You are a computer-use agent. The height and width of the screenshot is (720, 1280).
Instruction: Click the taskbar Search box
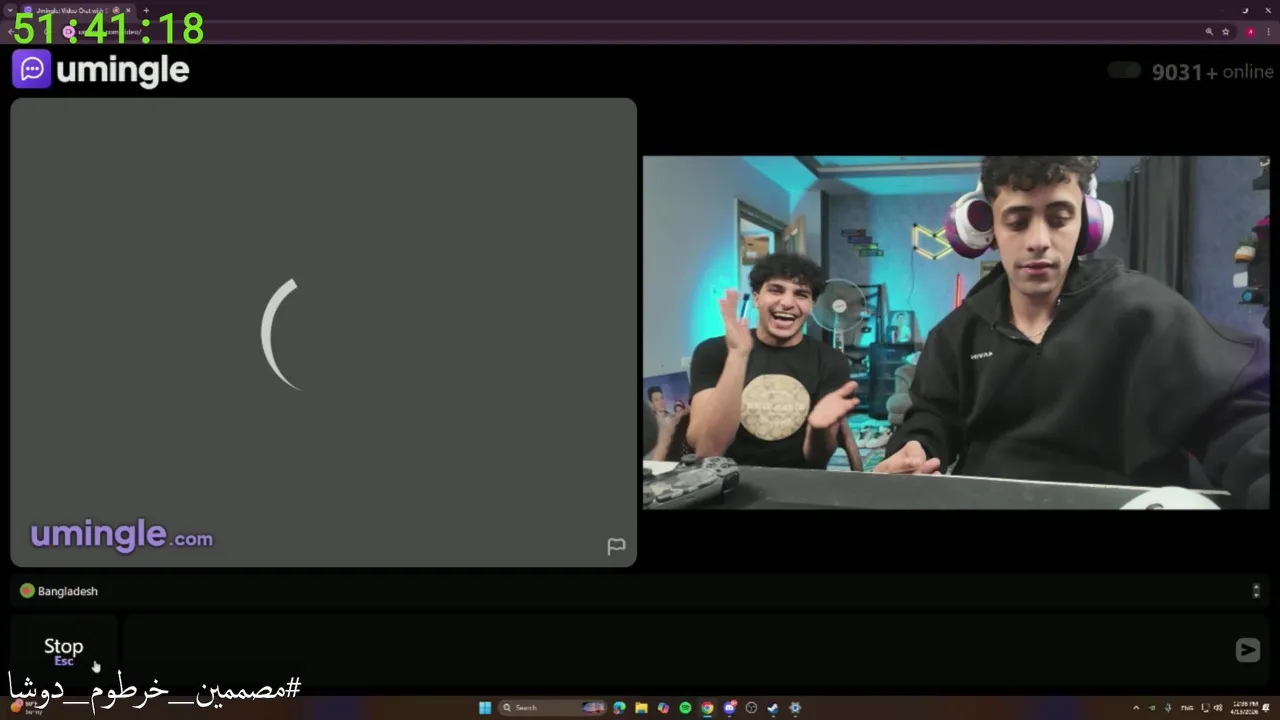coord(552,708)
